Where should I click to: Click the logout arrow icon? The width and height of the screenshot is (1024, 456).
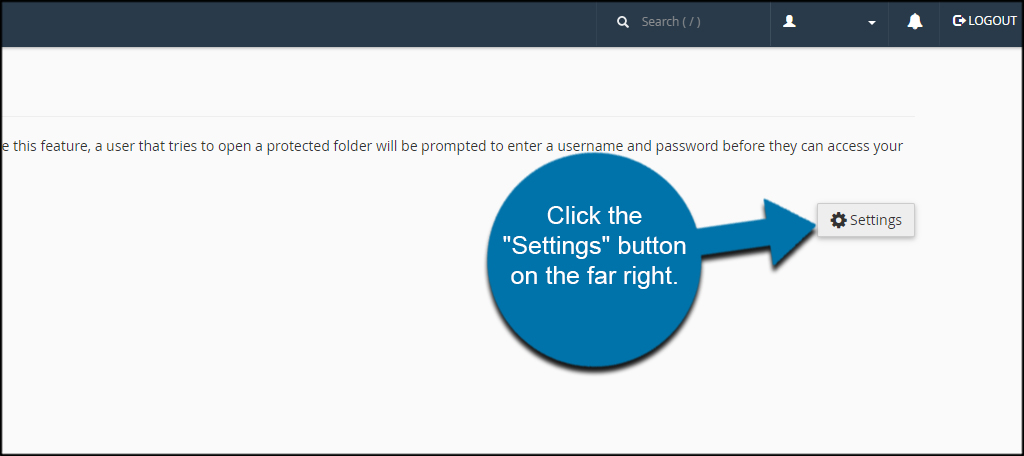coord(959,21)
